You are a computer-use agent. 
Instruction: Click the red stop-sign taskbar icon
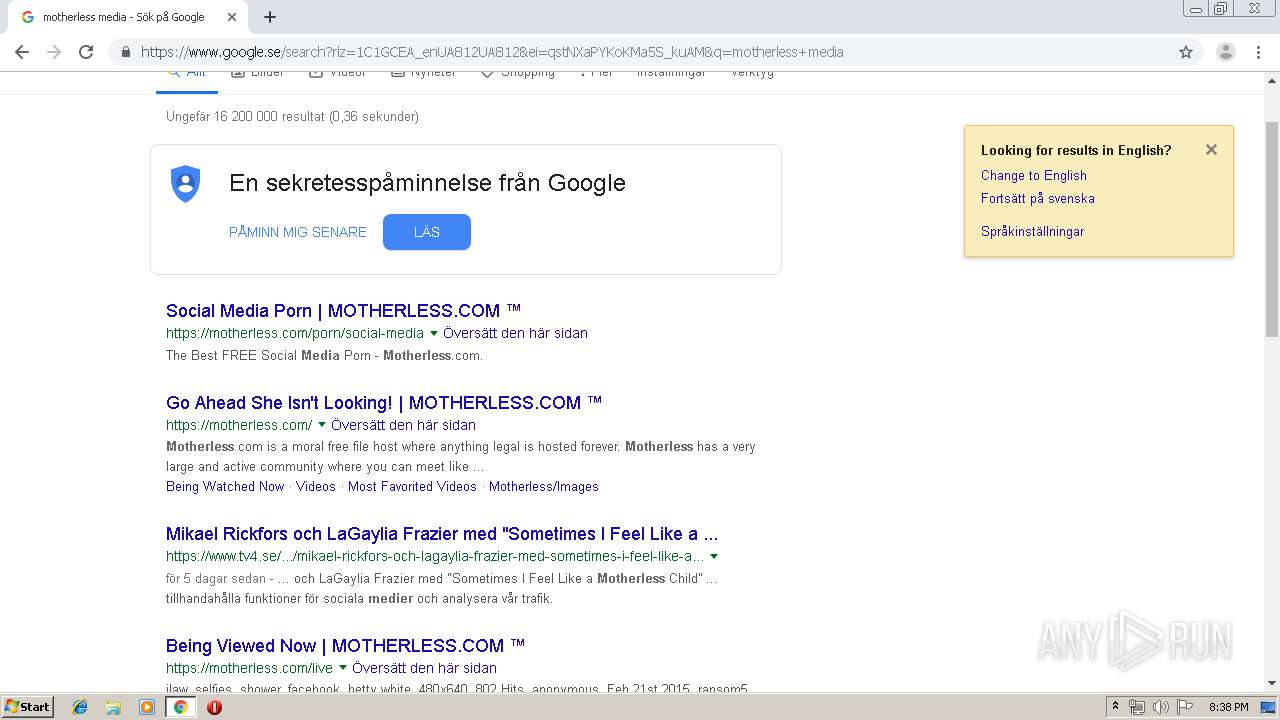click(214, 707)
